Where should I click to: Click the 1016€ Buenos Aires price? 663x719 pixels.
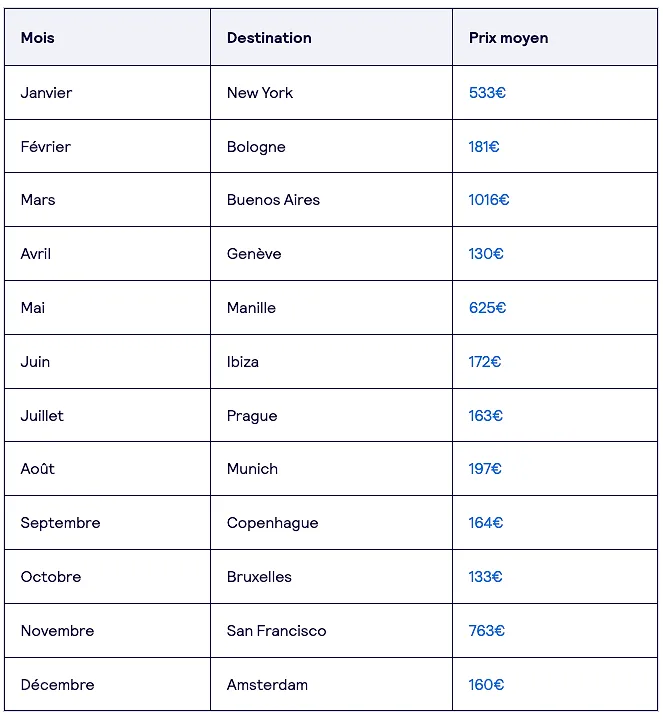(x=489, y=200)
